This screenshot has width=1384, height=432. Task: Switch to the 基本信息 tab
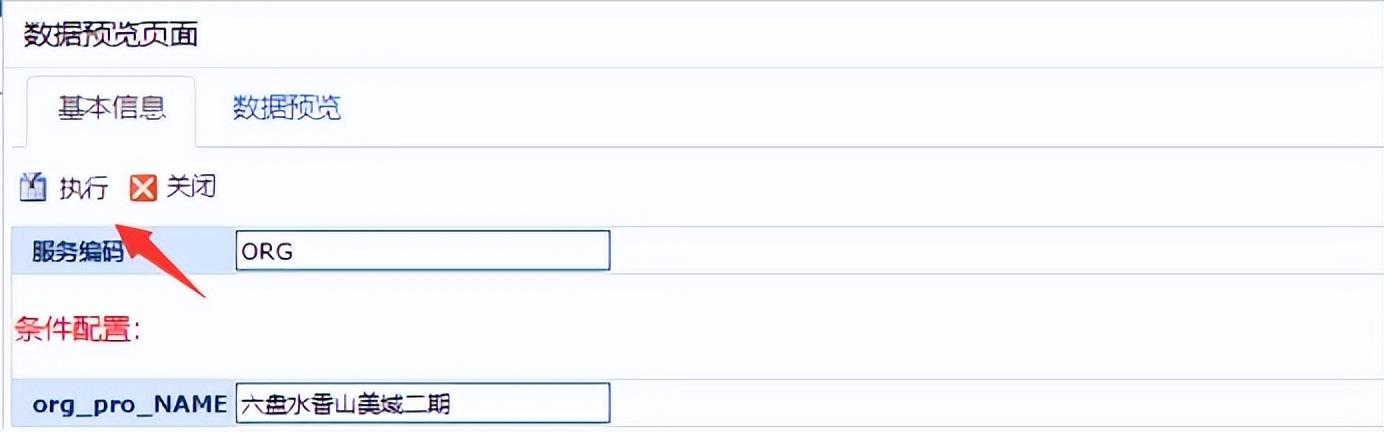click(x=111, y=108)
